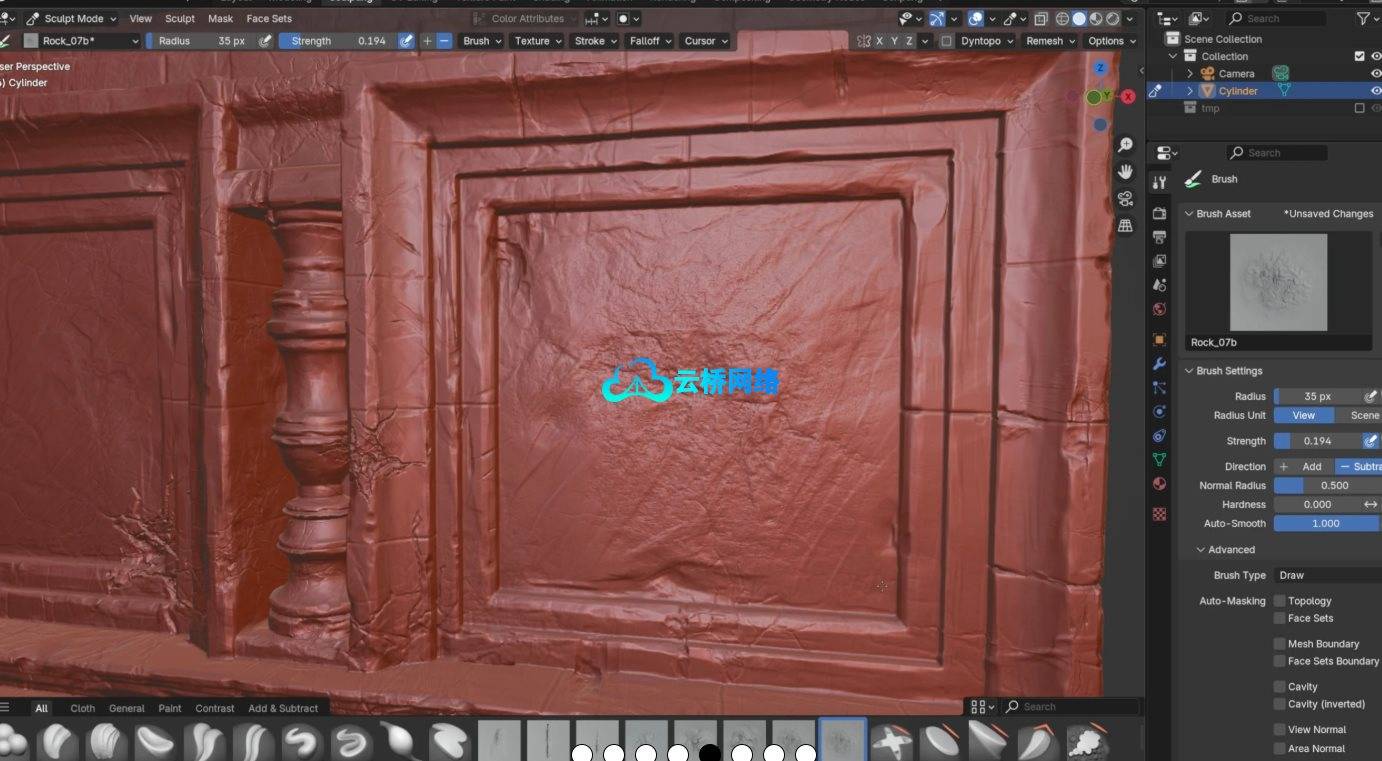Open the Object Data green triangle tab
Viewport: 1382px width, 761px height.
1159,460
